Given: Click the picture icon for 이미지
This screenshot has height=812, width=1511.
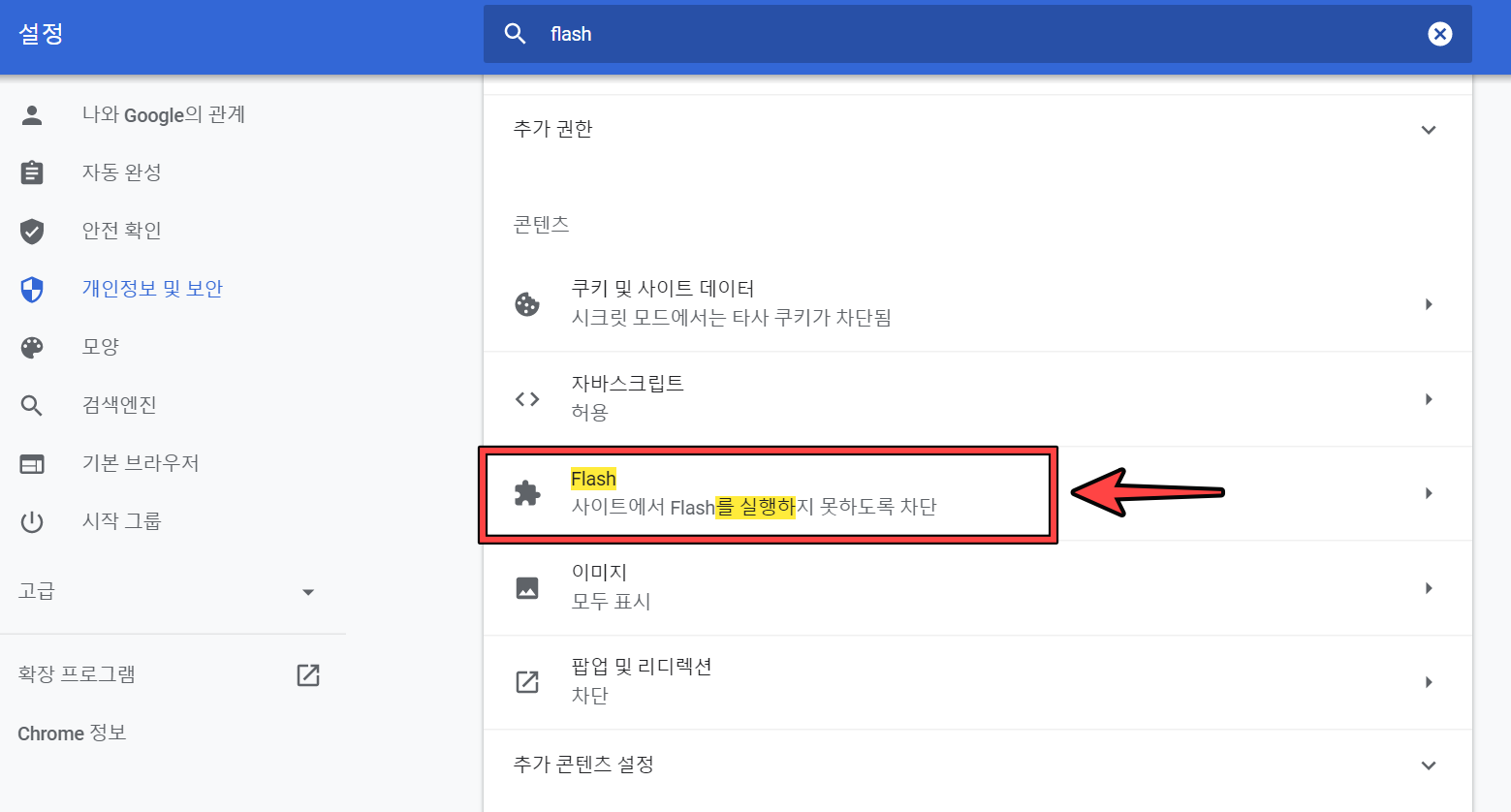Looking at the screenshot, I should pyautogui.click(x=527, y=588).
